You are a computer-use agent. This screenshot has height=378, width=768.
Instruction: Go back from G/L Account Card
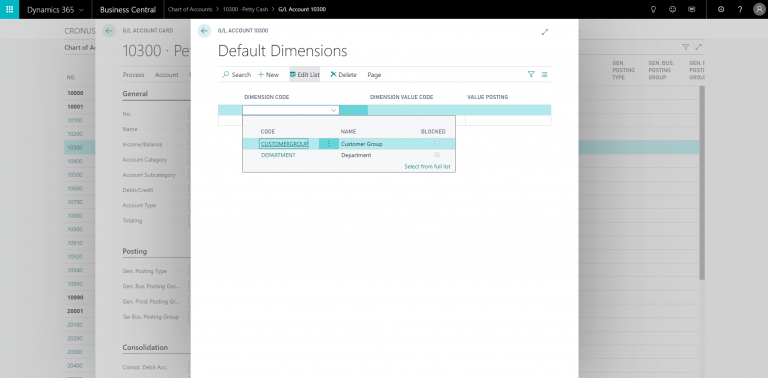109,31
